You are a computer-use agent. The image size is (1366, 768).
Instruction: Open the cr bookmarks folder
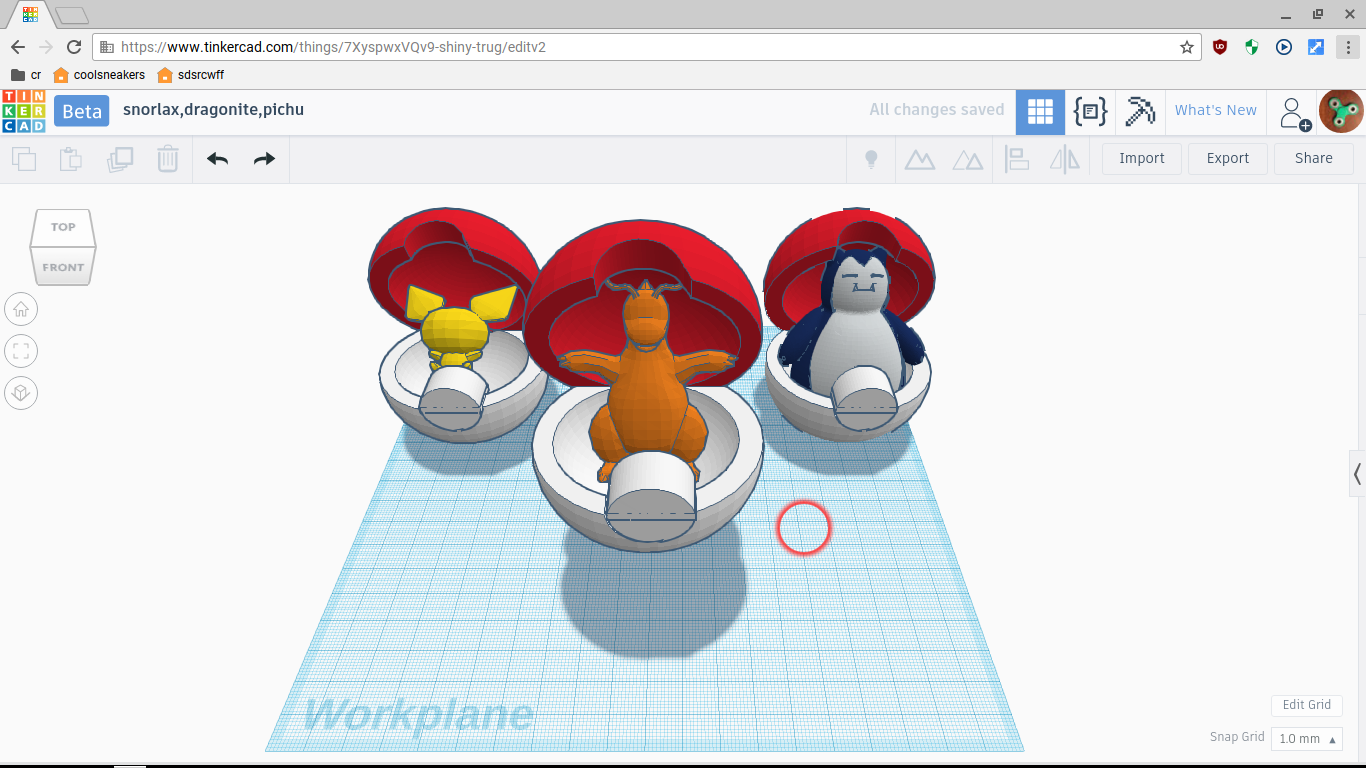coord(26,75)
